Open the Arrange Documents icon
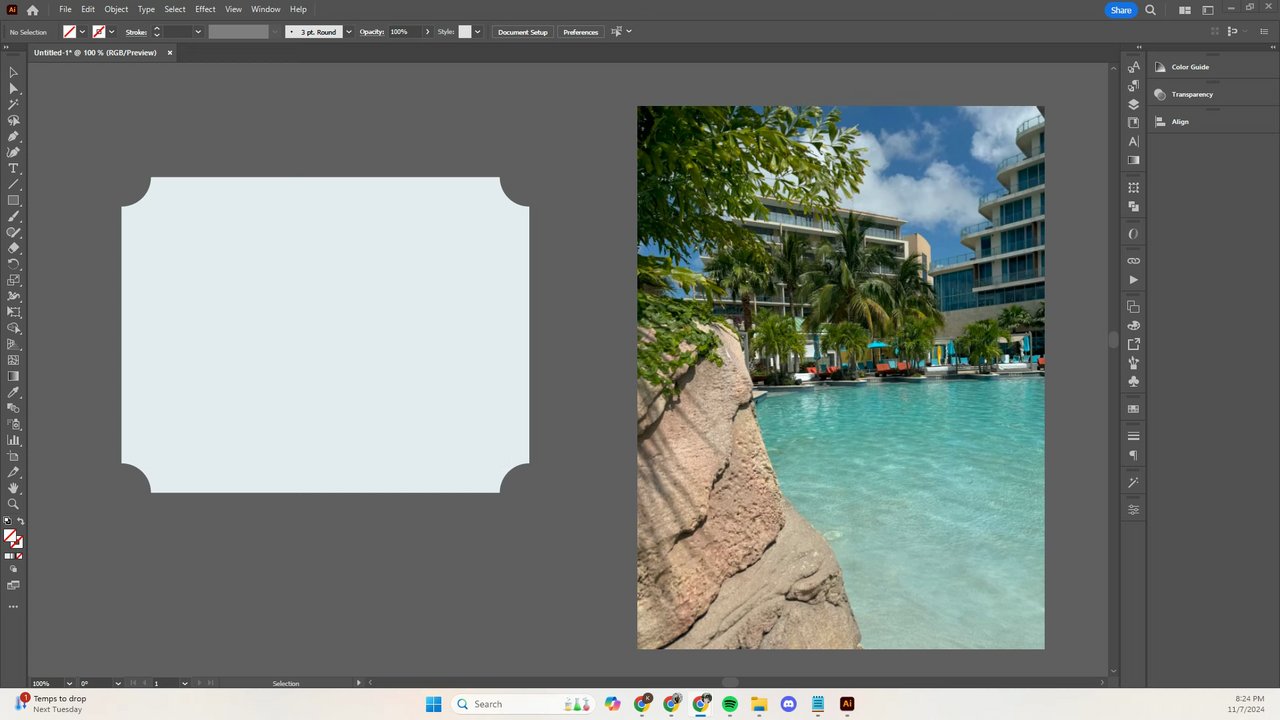This screenshot has width=1280, height=720. [x=1185, y=10]
